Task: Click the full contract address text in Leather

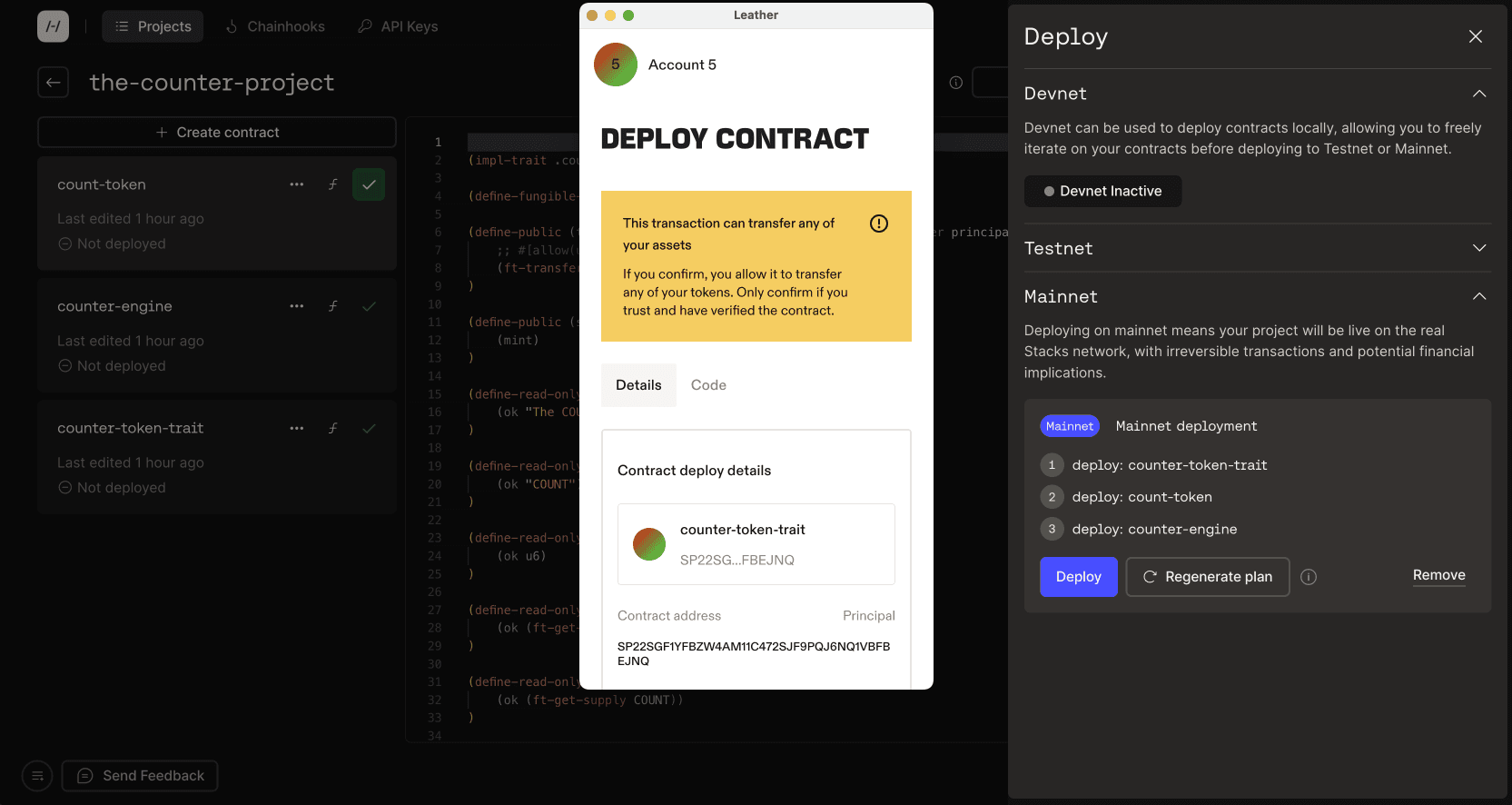Action: tap(754, 653)
